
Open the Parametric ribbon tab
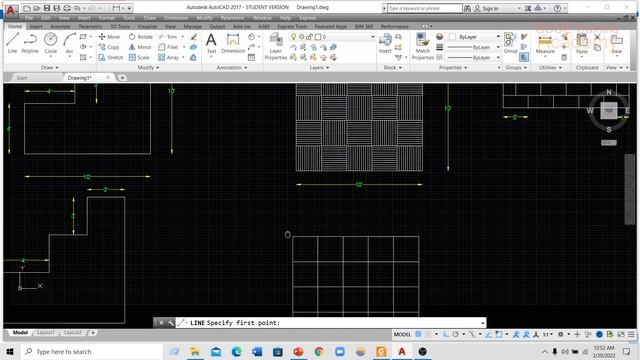tap(90, 27)
